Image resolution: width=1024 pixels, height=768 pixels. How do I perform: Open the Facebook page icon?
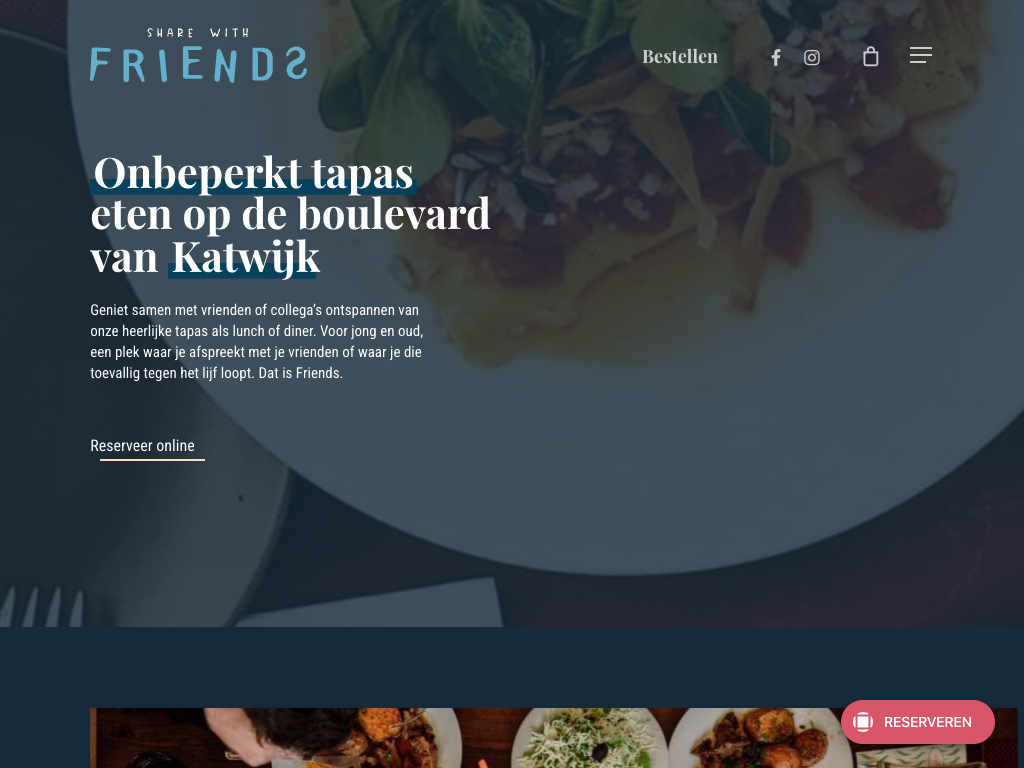(x=775, y=57)
